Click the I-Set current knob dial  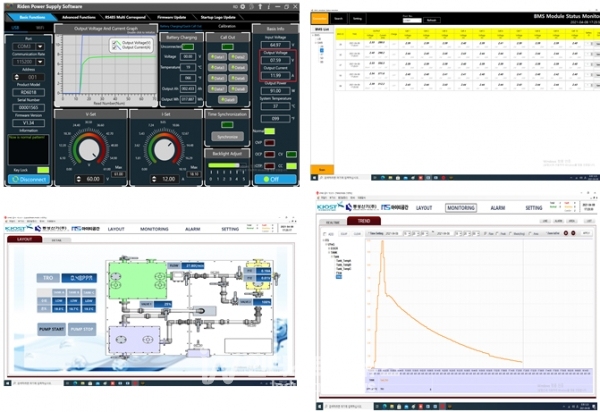(166, 150)
